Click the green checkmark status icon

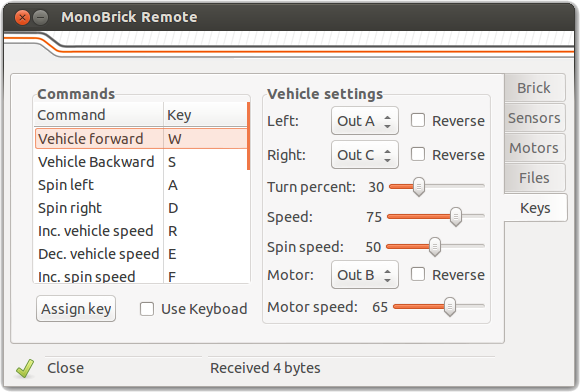(x=25, y=368)
